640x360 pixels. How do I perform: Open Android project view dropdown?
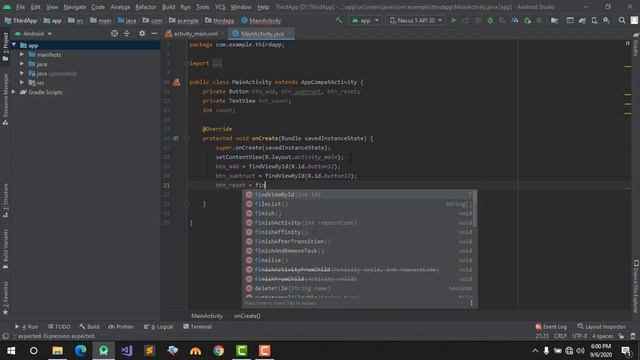pos(33,33)
